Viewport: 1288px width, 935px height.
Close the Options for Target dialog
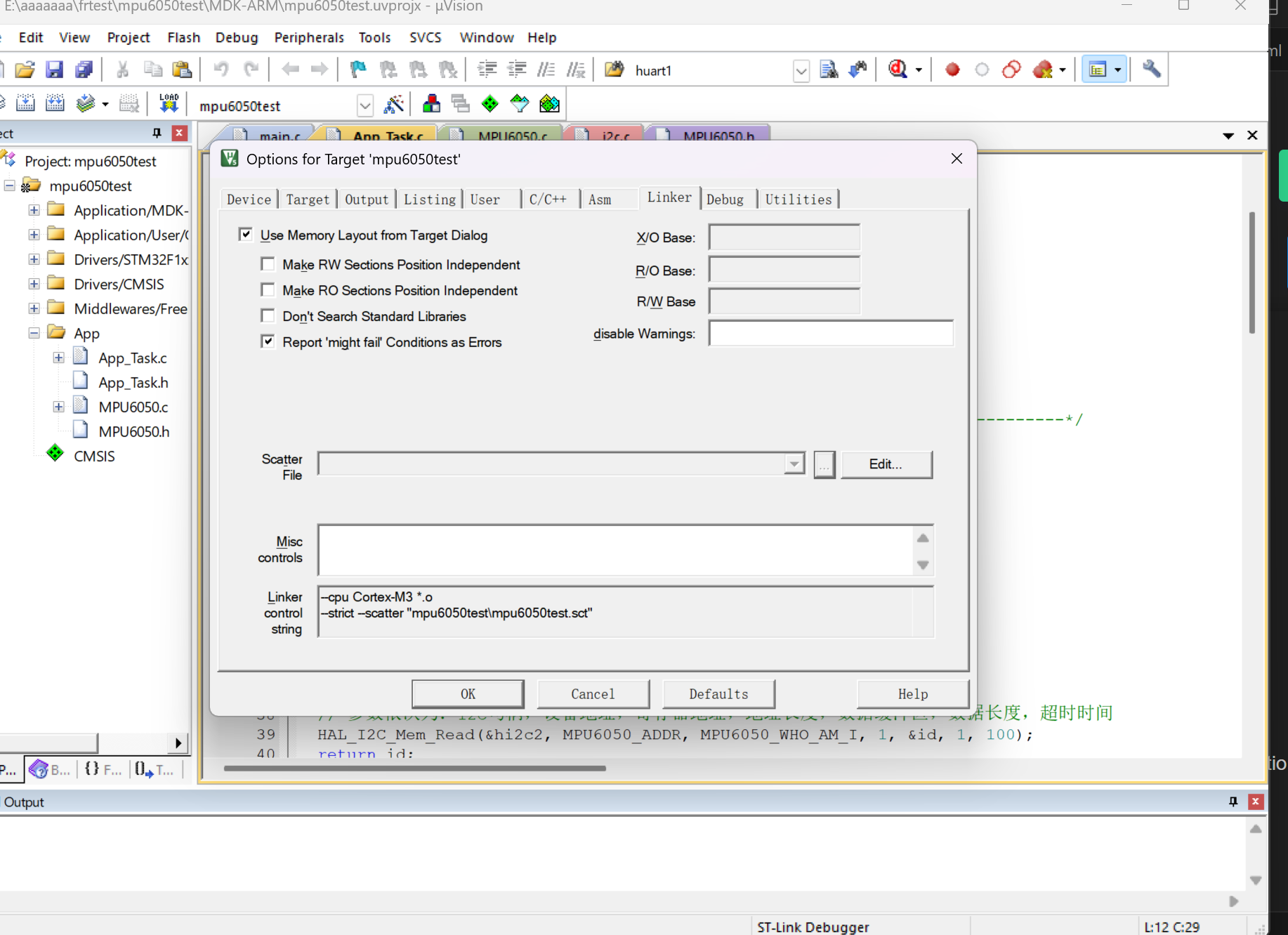coord(957,159)
